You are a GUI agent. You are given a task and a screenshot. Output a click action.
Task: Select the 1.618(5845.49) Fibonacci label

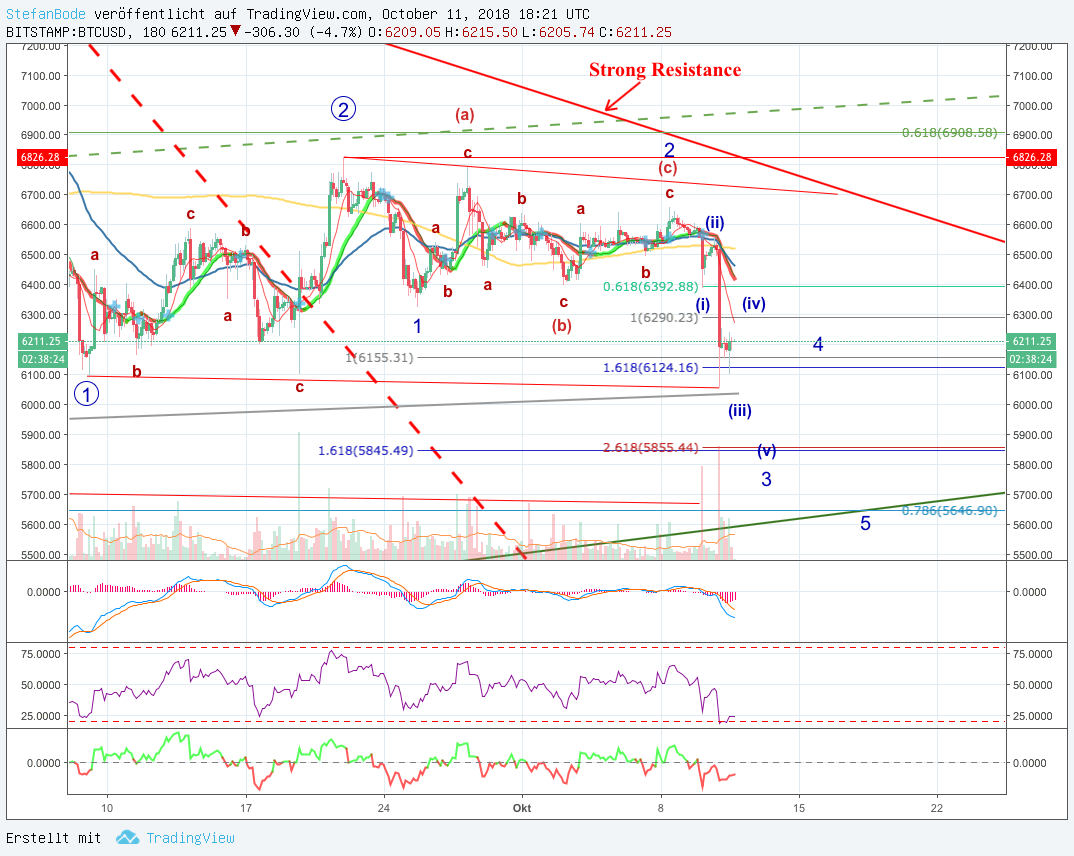366,451
